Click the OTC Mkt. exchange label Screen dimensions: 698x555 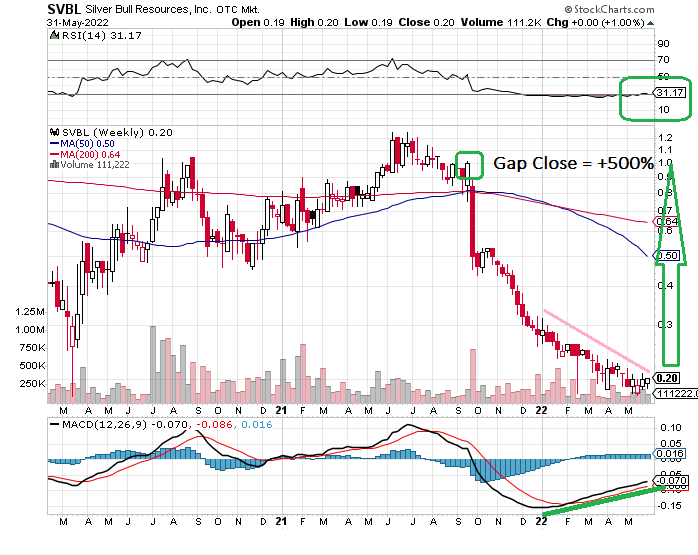point(238,9)
